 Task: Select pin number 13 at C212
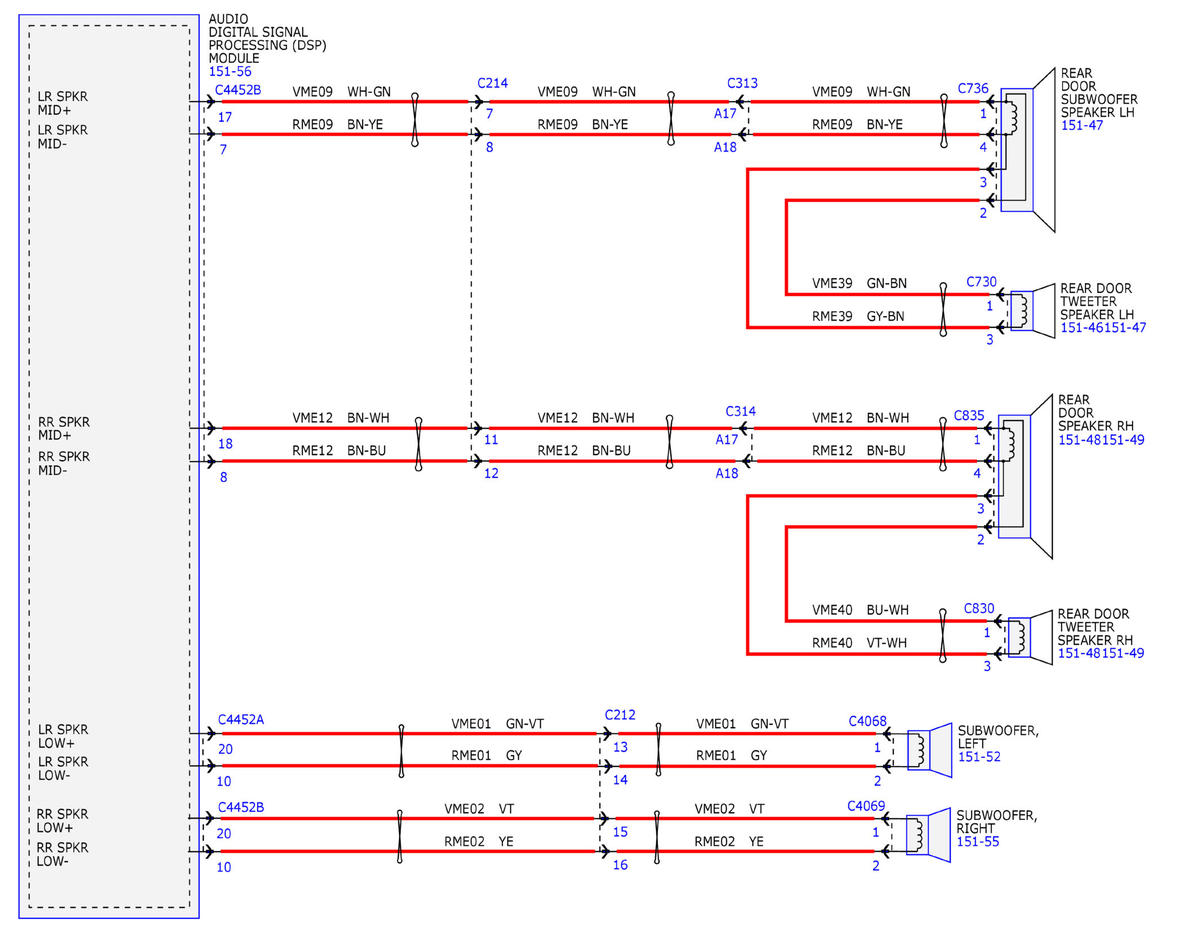(621, 747)
